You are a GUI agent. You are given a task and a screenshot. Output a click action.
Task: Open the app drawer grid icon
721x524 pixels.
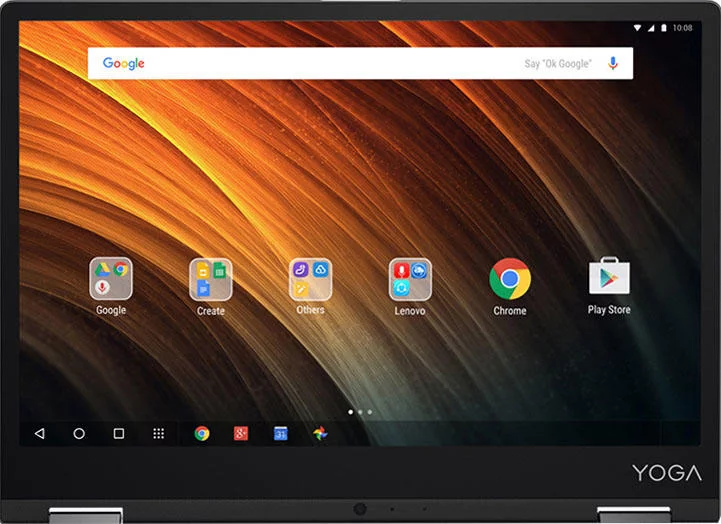[x=159, y=433]
